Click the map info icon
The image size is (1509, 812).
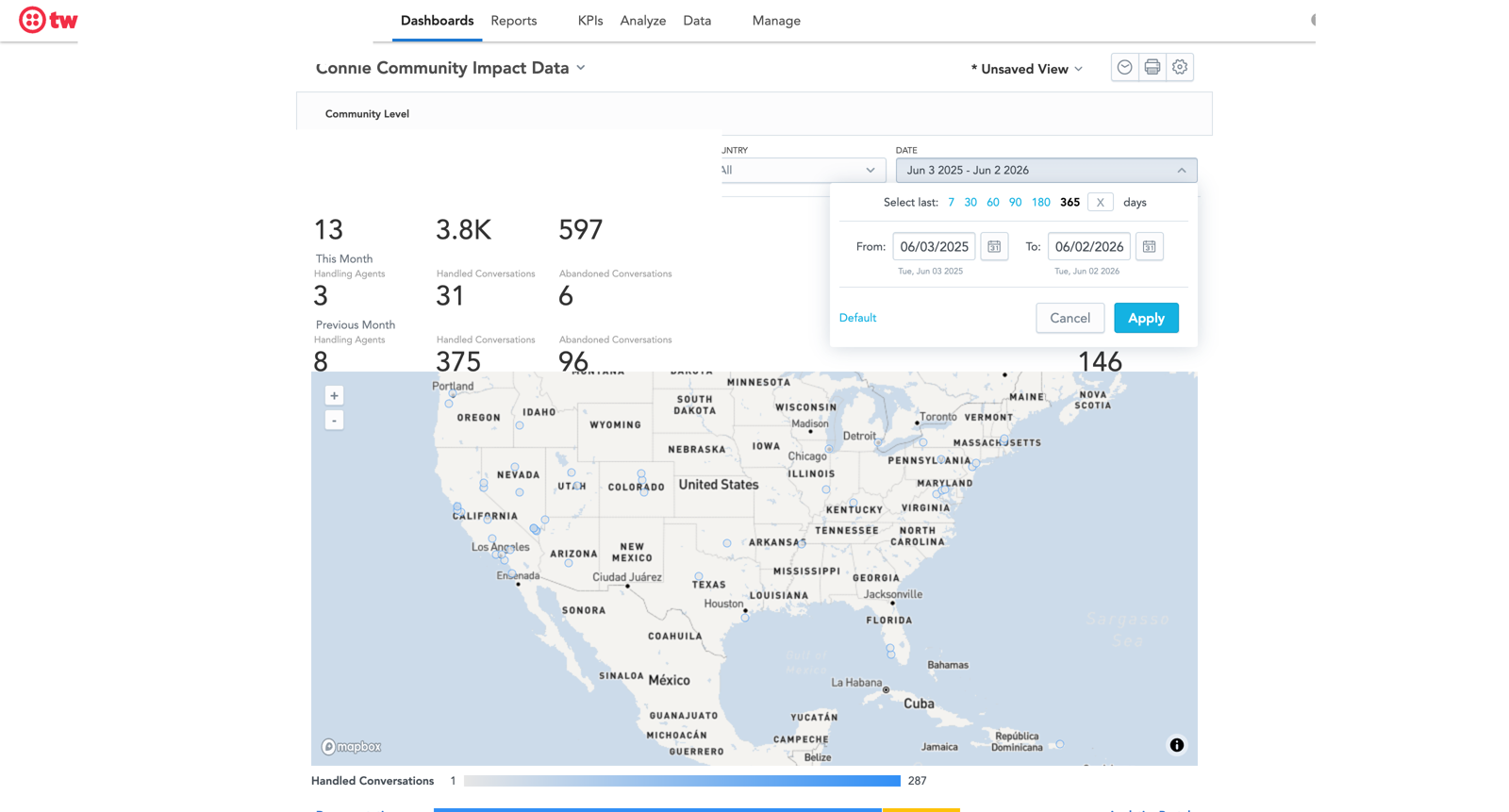pyautogui.click(x=1177, y=745)
